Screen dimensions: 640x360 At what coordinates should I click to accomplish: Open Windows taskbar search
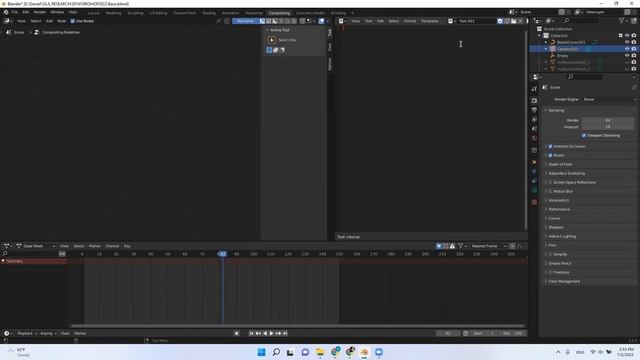coord(276,352)
